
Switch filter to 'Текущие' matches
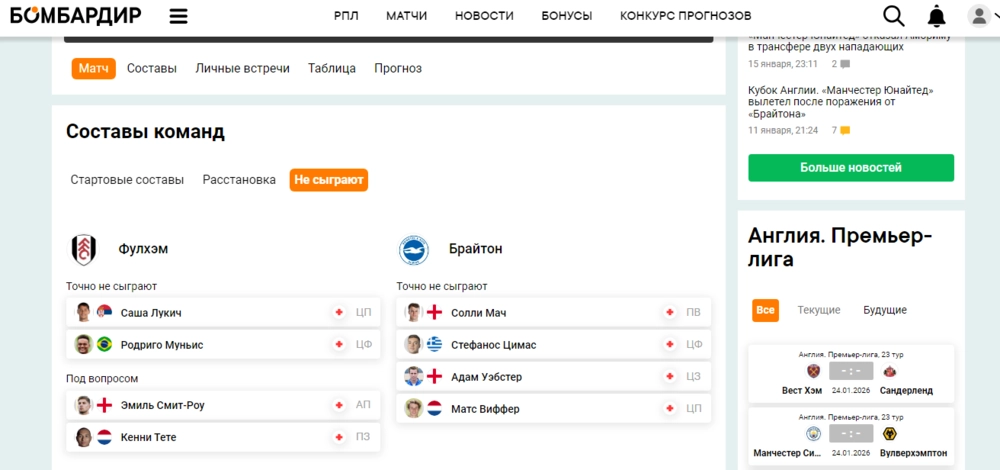tap(818, 310)
